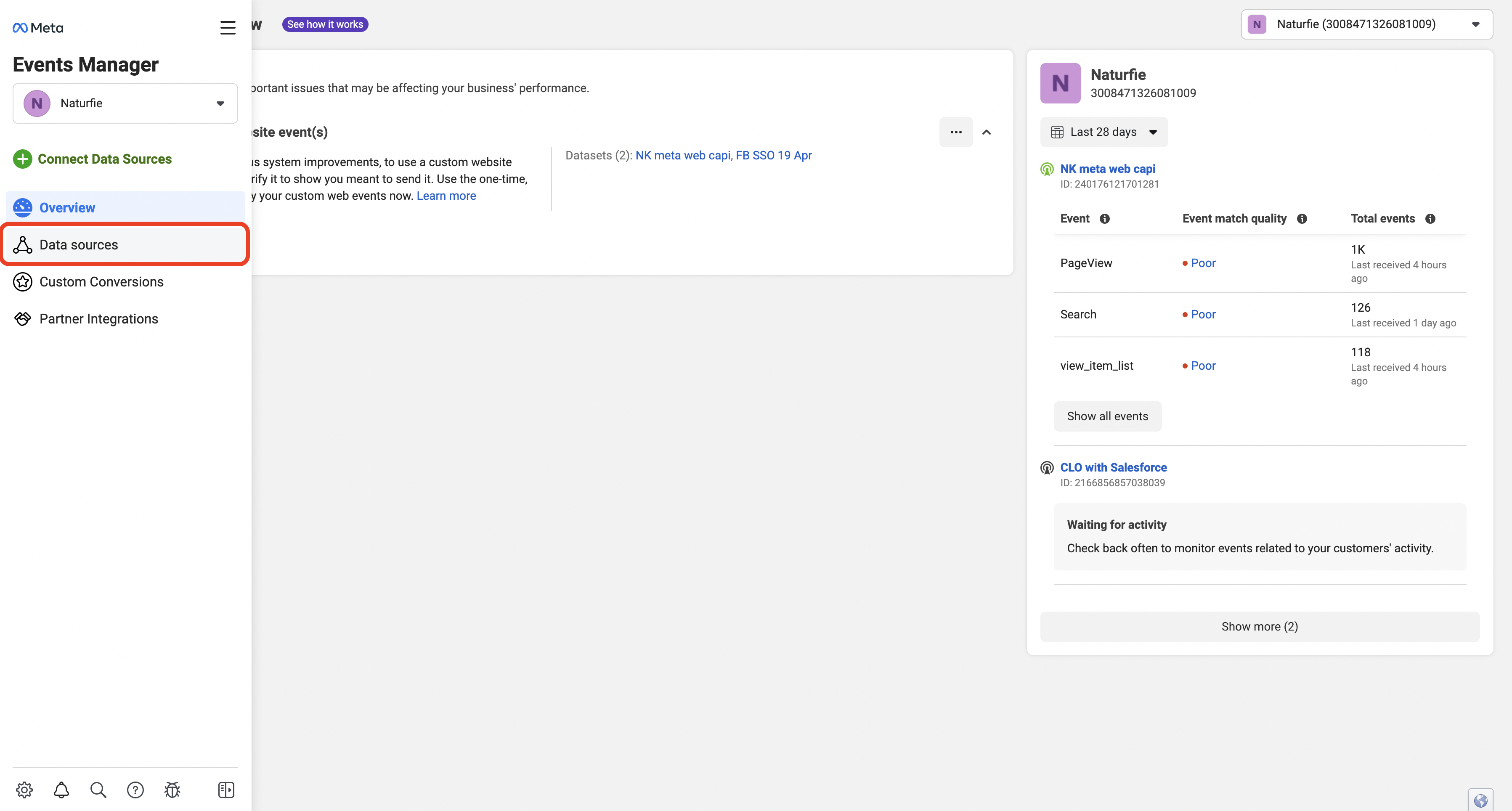Open the Naturfie (3008471326081009) account dropdown
The width and height of the screenshot is (1512, 811).
1366,24
